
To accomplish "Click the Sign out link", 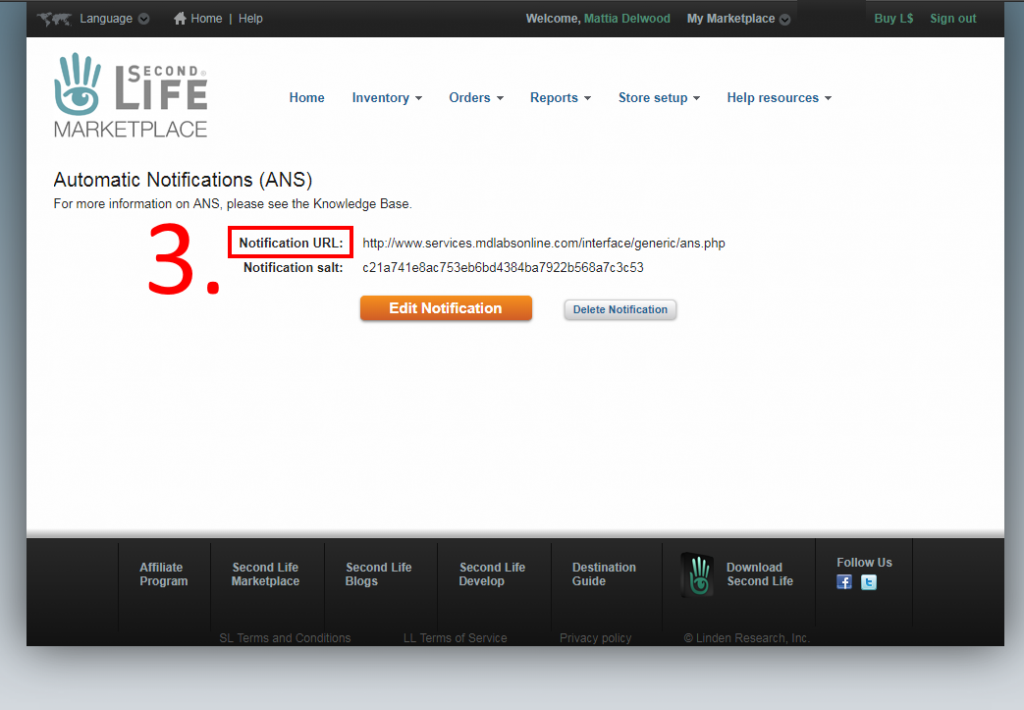I will (953, 19).
